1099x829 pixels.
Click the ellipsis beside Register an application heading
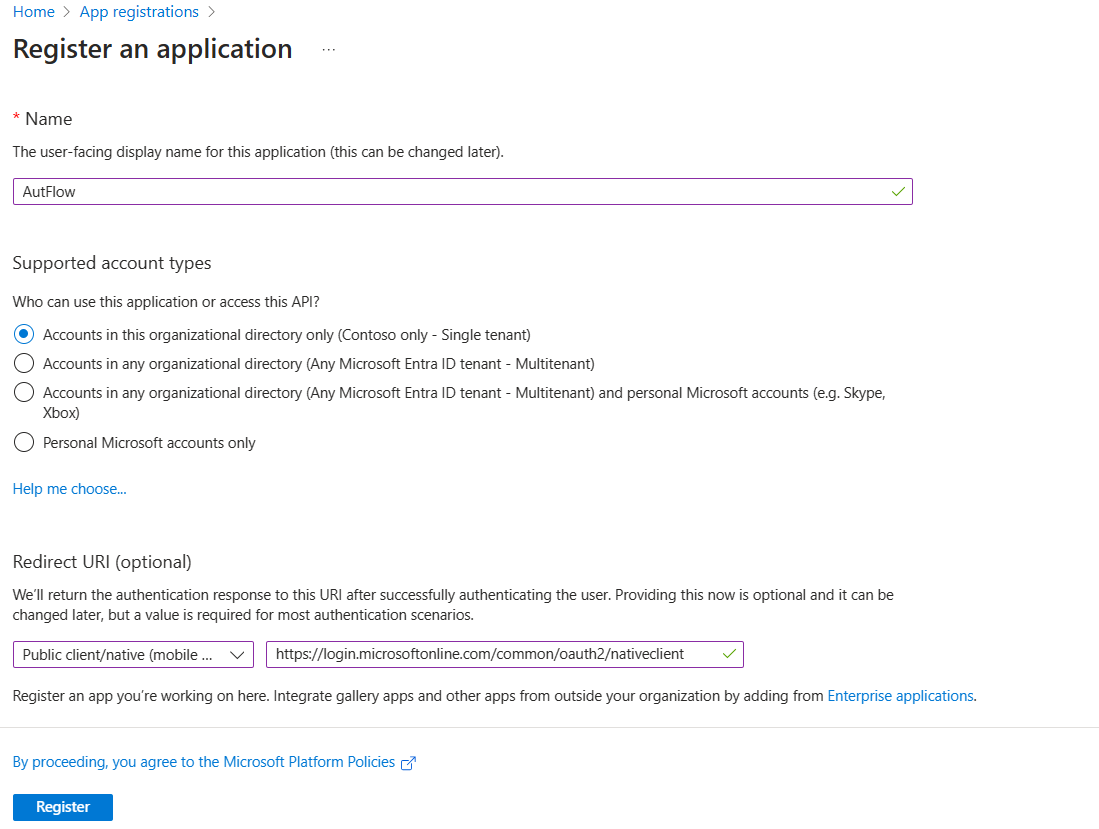328,47
